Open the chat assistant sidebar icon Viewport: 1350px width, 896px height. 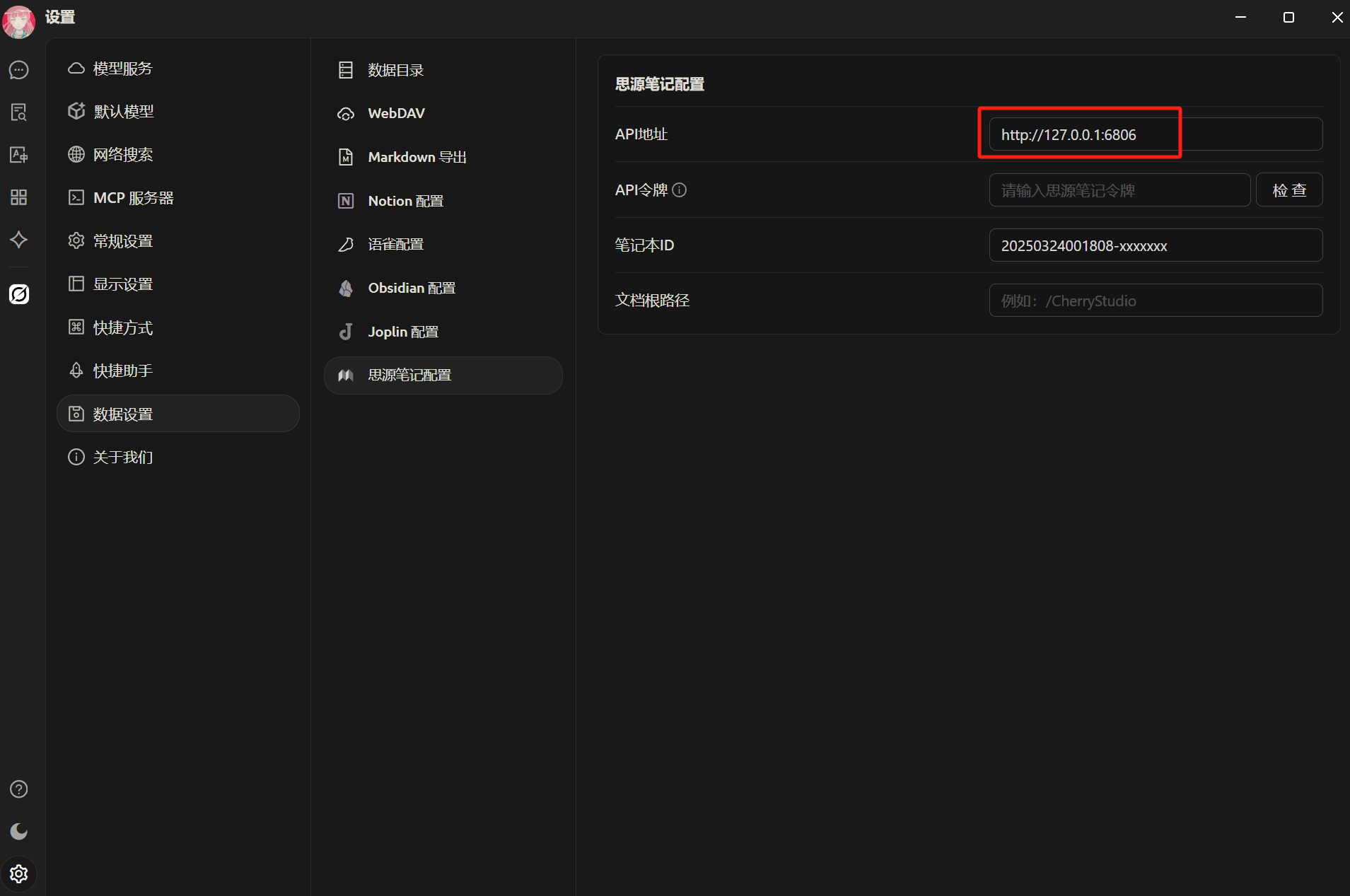pos(19,70)
